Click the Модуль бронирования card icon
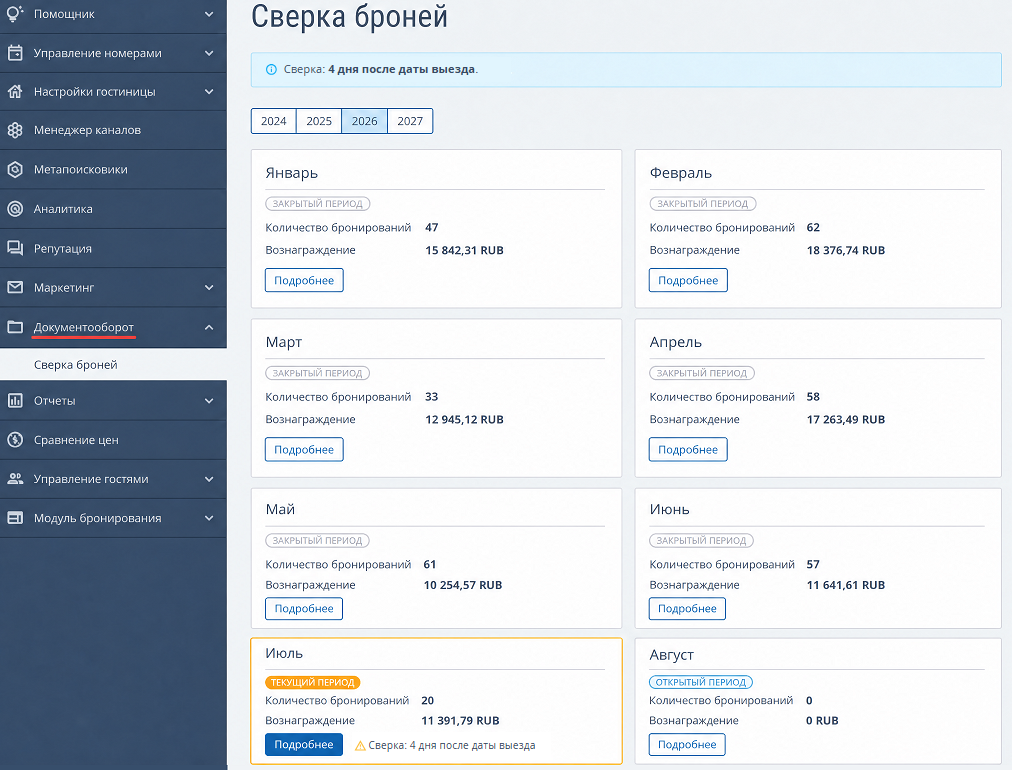This screenshot has height=770, width=1012. coord(15,518)
